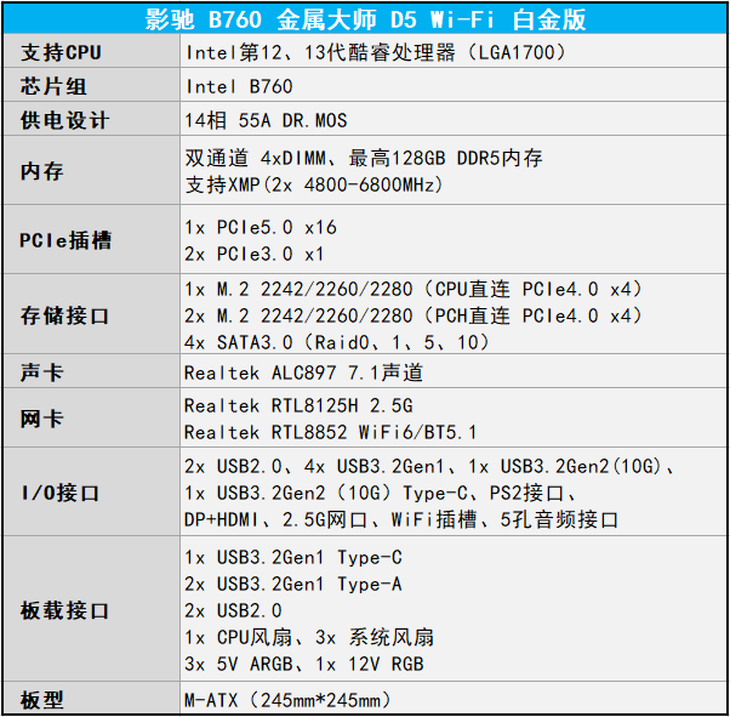Select the '支持CPU' row label
Screen dimensions: 730x717
click(61, 52)
